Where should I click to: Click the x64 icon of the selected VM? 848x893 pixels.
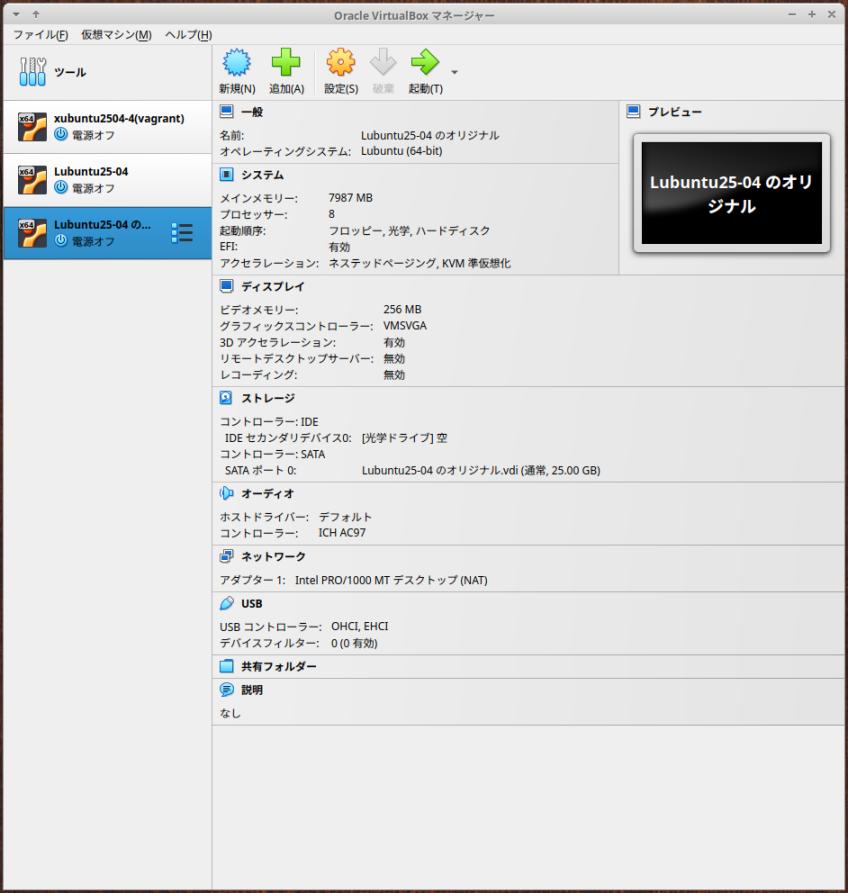click(32, 233)
